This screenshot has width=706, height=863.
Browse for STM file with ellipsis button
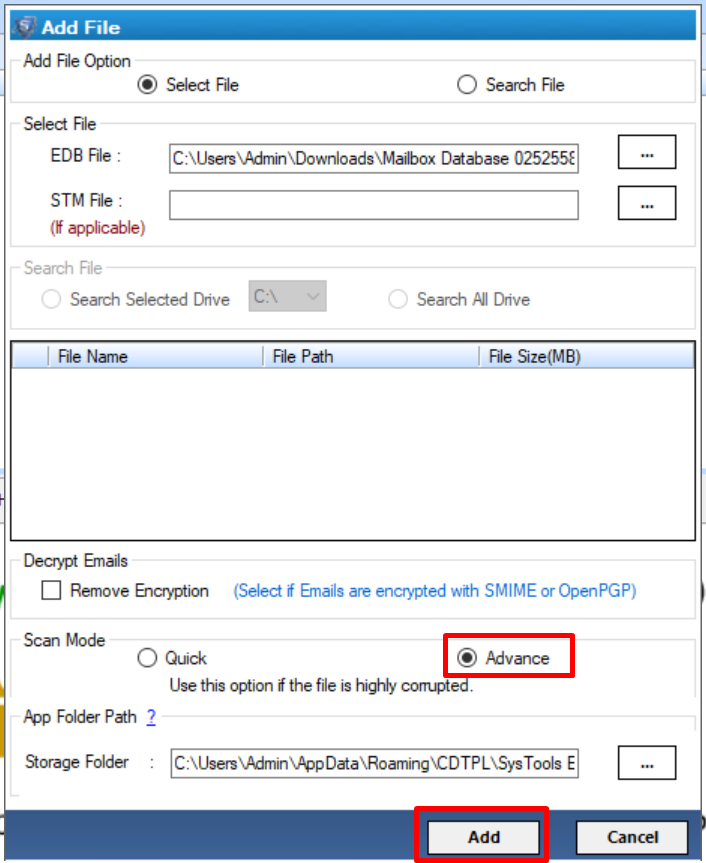point(647,203)
